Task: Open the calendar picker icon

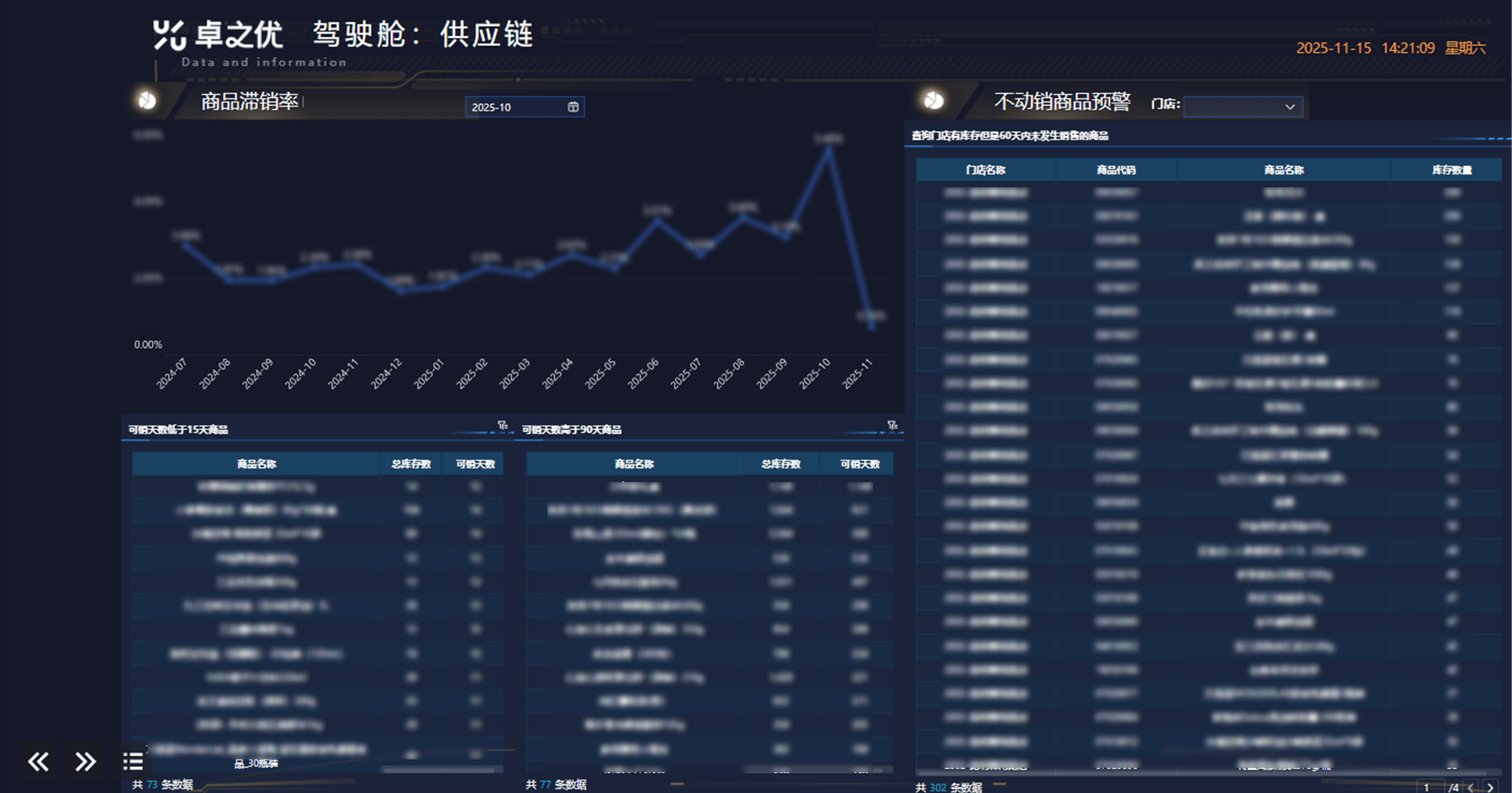Action: (573, 107)
